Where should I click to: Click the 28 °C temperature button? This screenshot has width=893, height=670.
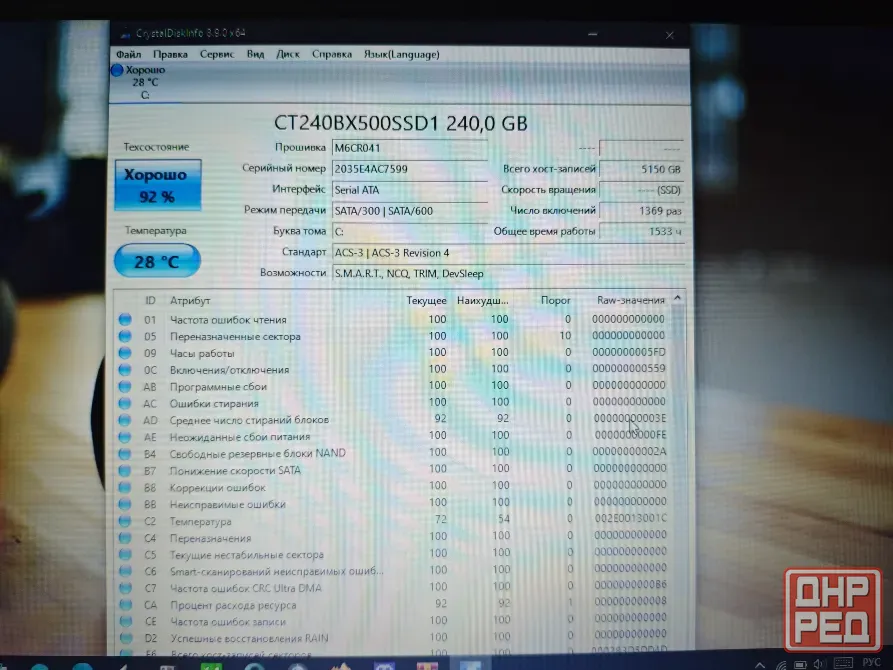click(x=157, y=261)
